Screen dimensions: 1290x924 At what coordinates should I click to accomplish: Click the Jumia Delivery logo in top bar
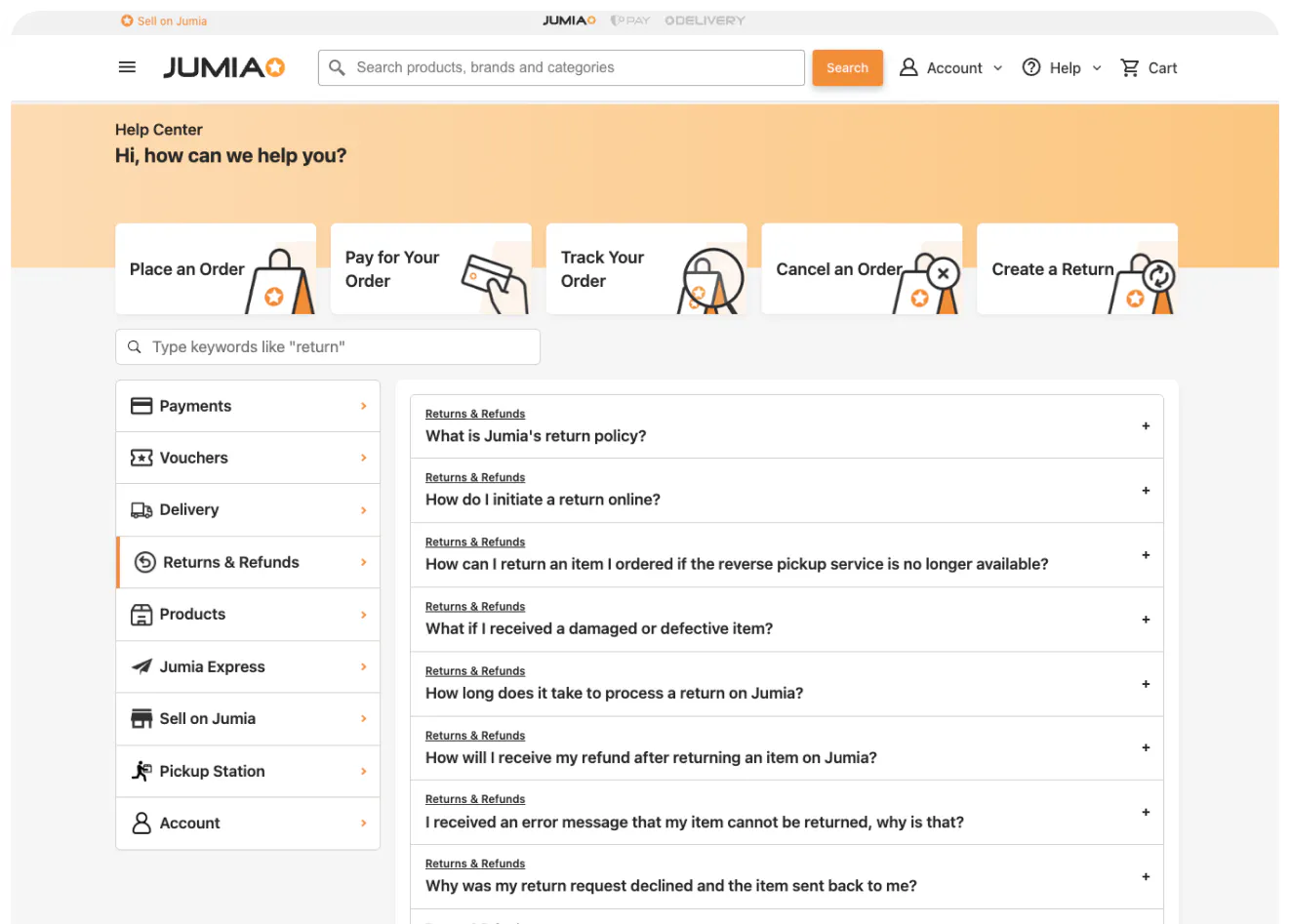pos(705,20)
